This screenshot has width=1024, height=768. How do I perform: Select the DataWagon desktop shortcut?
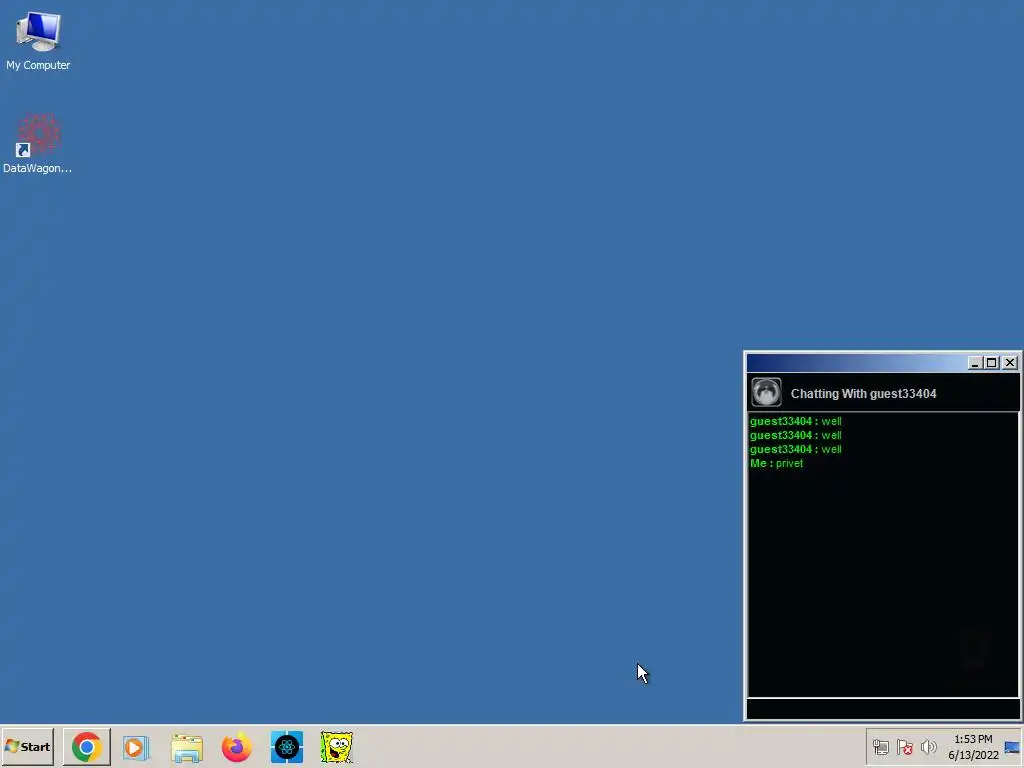pos(38,143)
